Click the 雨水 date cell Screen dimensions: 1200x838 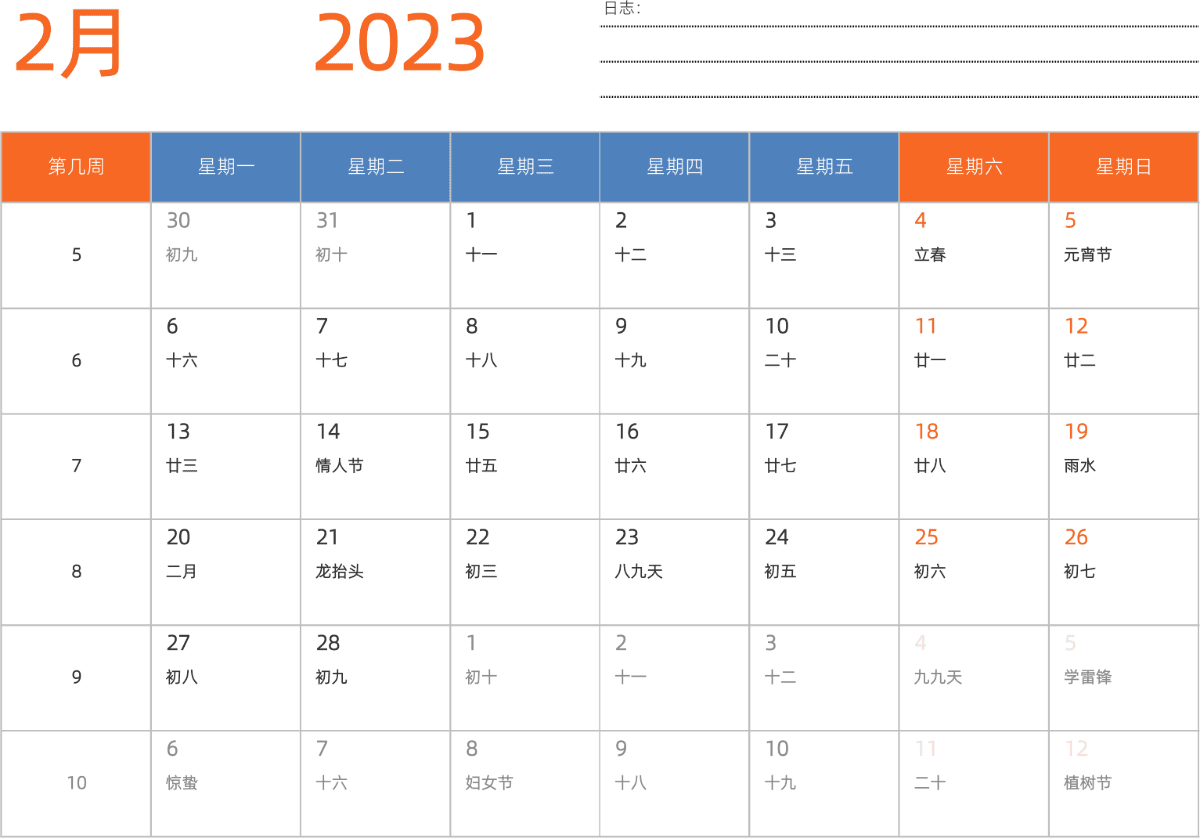point(1124,466)
